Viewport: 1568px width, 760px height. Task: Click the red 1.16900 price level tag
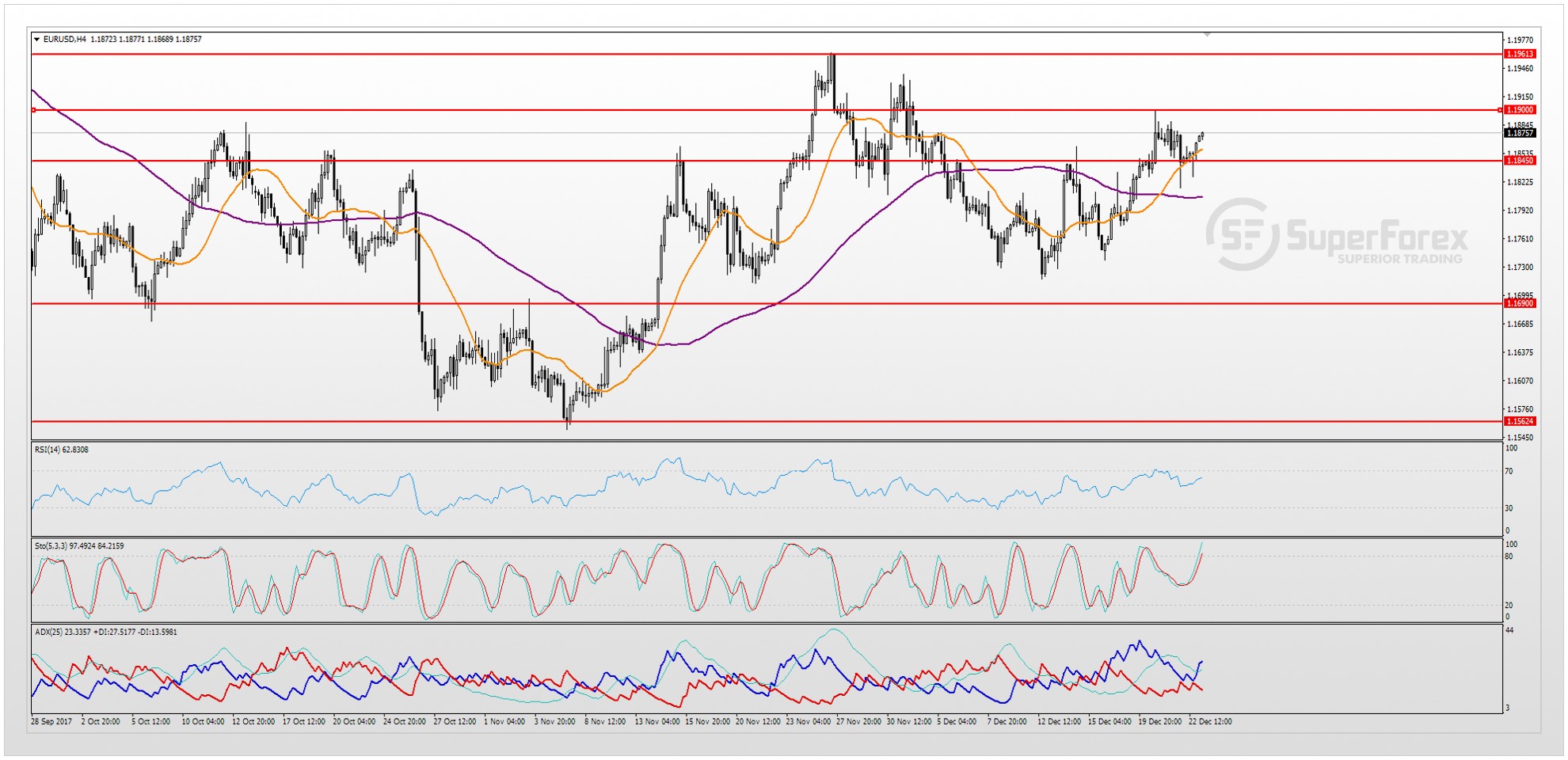click(x=1520, y=303)
